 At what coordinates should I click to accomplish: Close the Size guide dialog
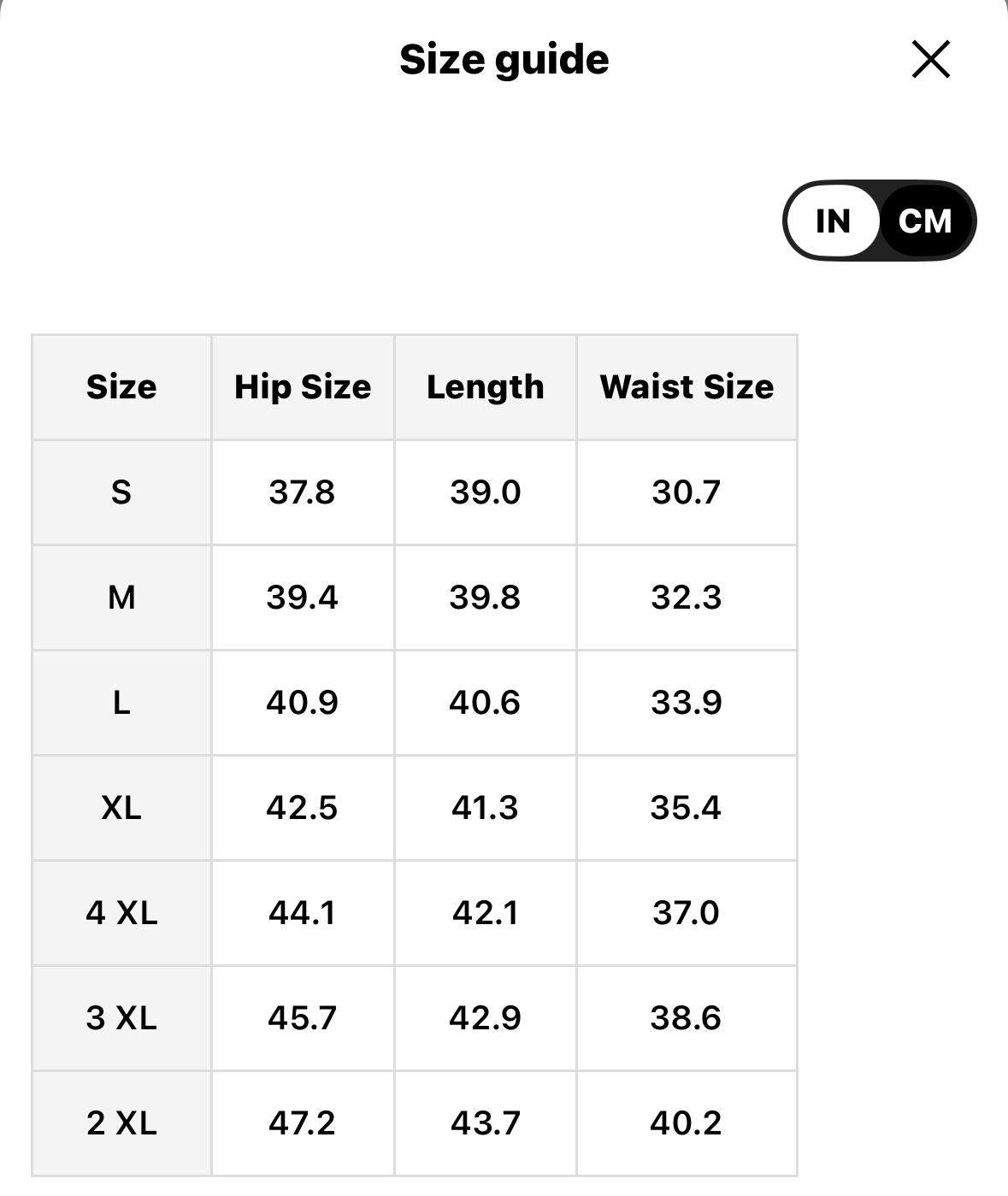pyautogui.click(x=930, y=60)
